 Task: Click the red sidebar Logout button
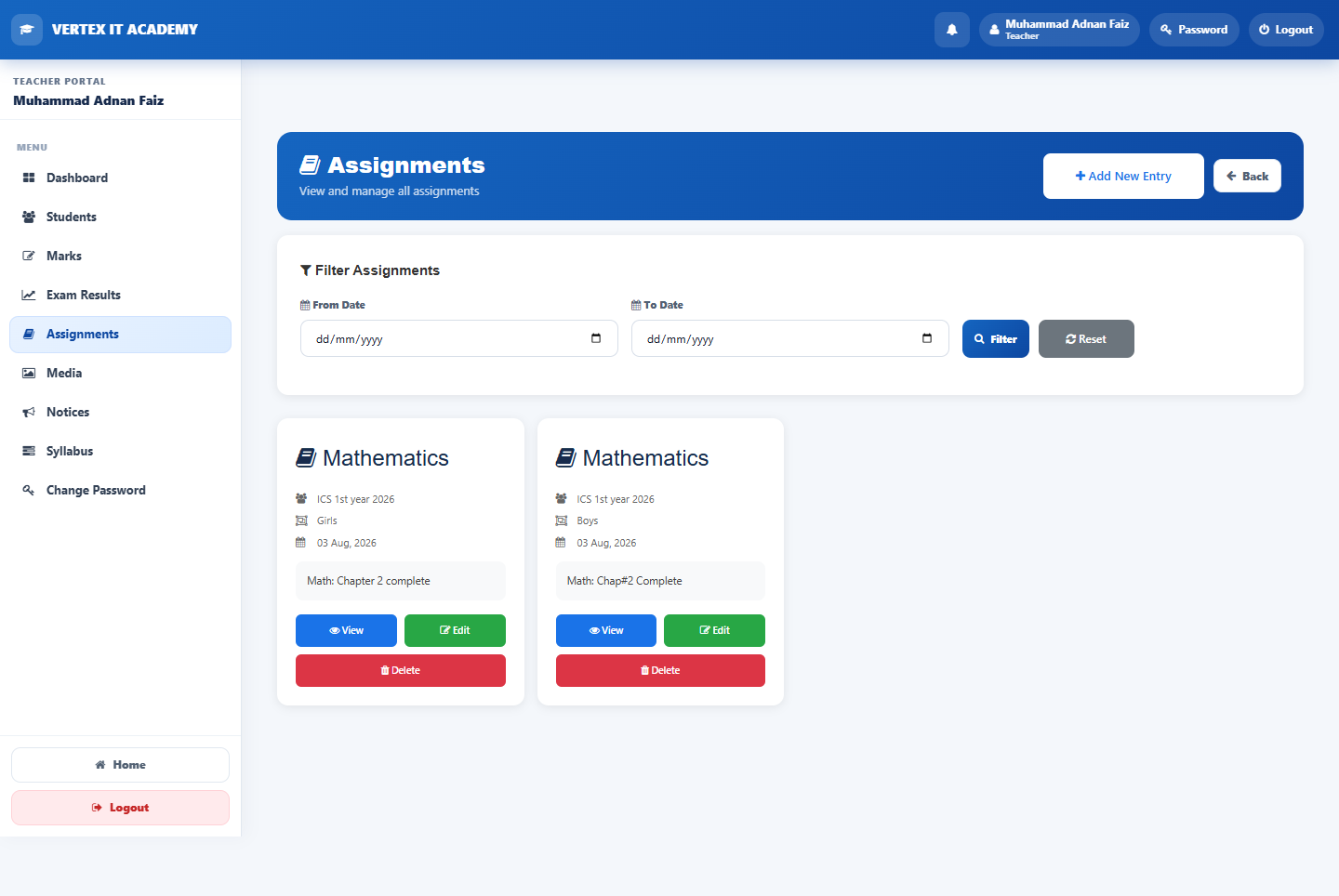pyautogui.click(x=120, y=808)
